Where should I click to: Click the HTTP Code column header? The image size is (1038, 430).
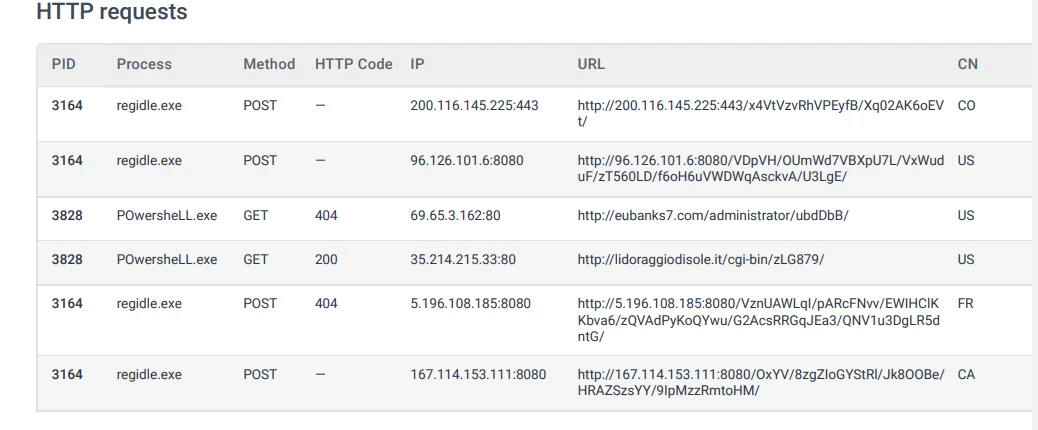(354, 64)
